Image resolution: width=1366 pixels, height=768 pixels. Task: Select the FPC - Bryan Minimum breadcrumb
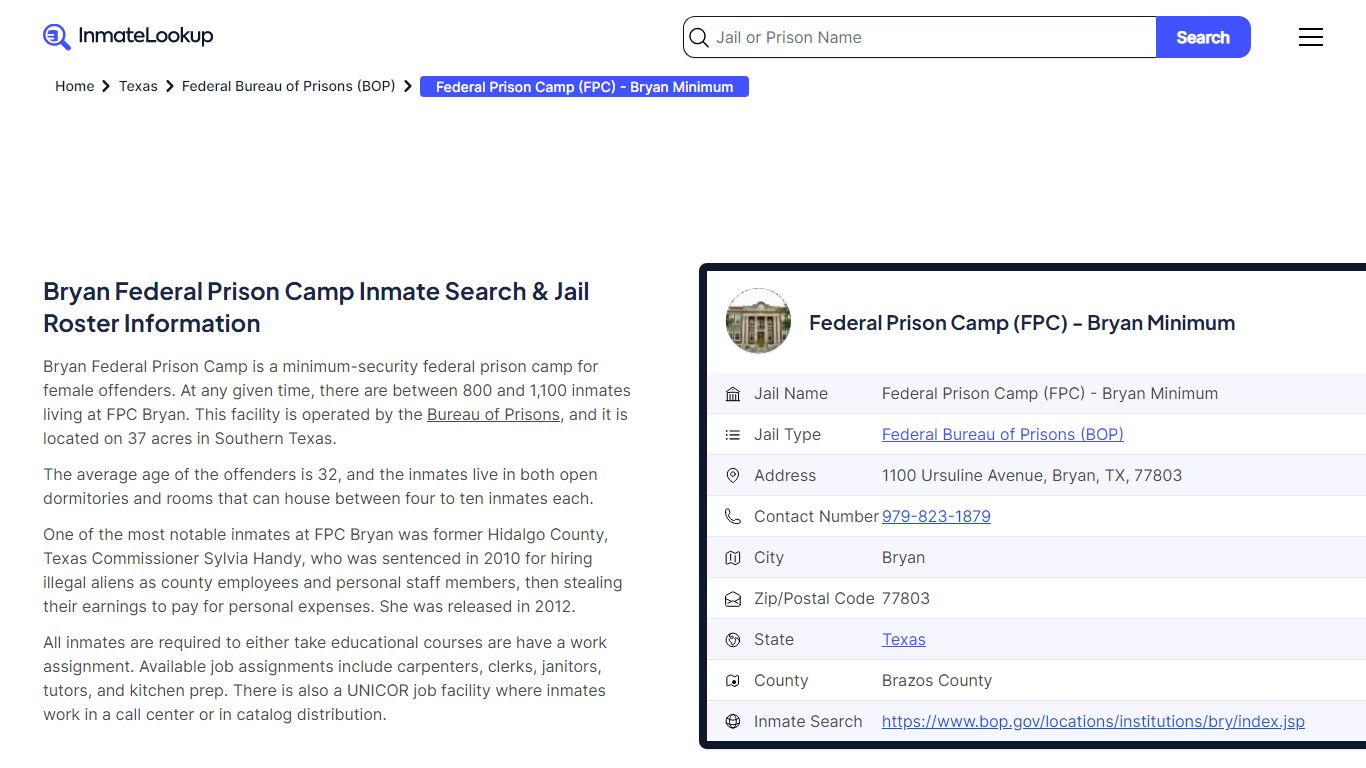coord(584,87)
